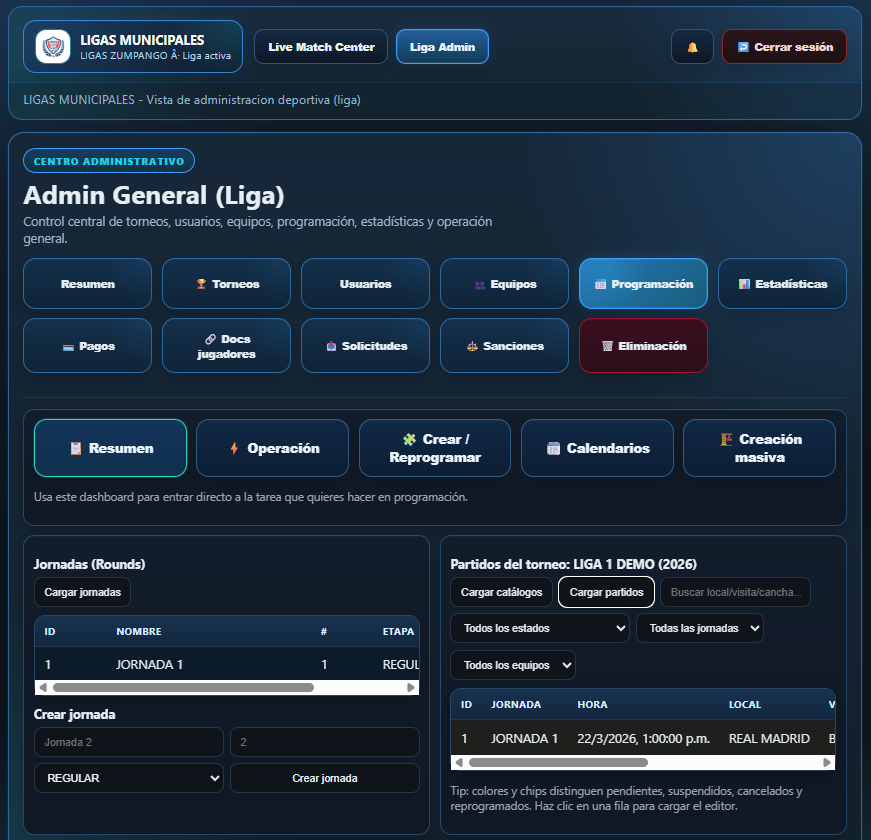Click the Cerrar sesión button
The width and height of the screenshot is (871, 840).
(x=784, y=47)
